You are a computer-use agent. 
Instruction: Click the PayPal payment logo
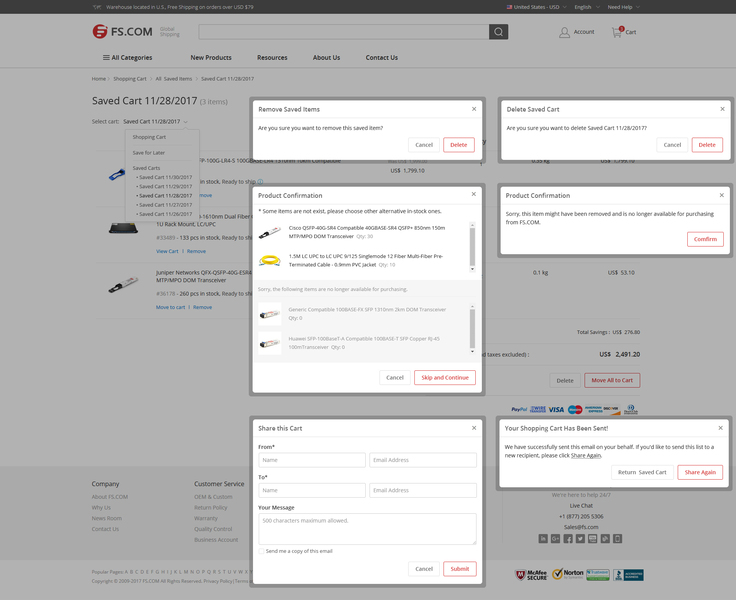pyautogui.click(x=519, y=409)
